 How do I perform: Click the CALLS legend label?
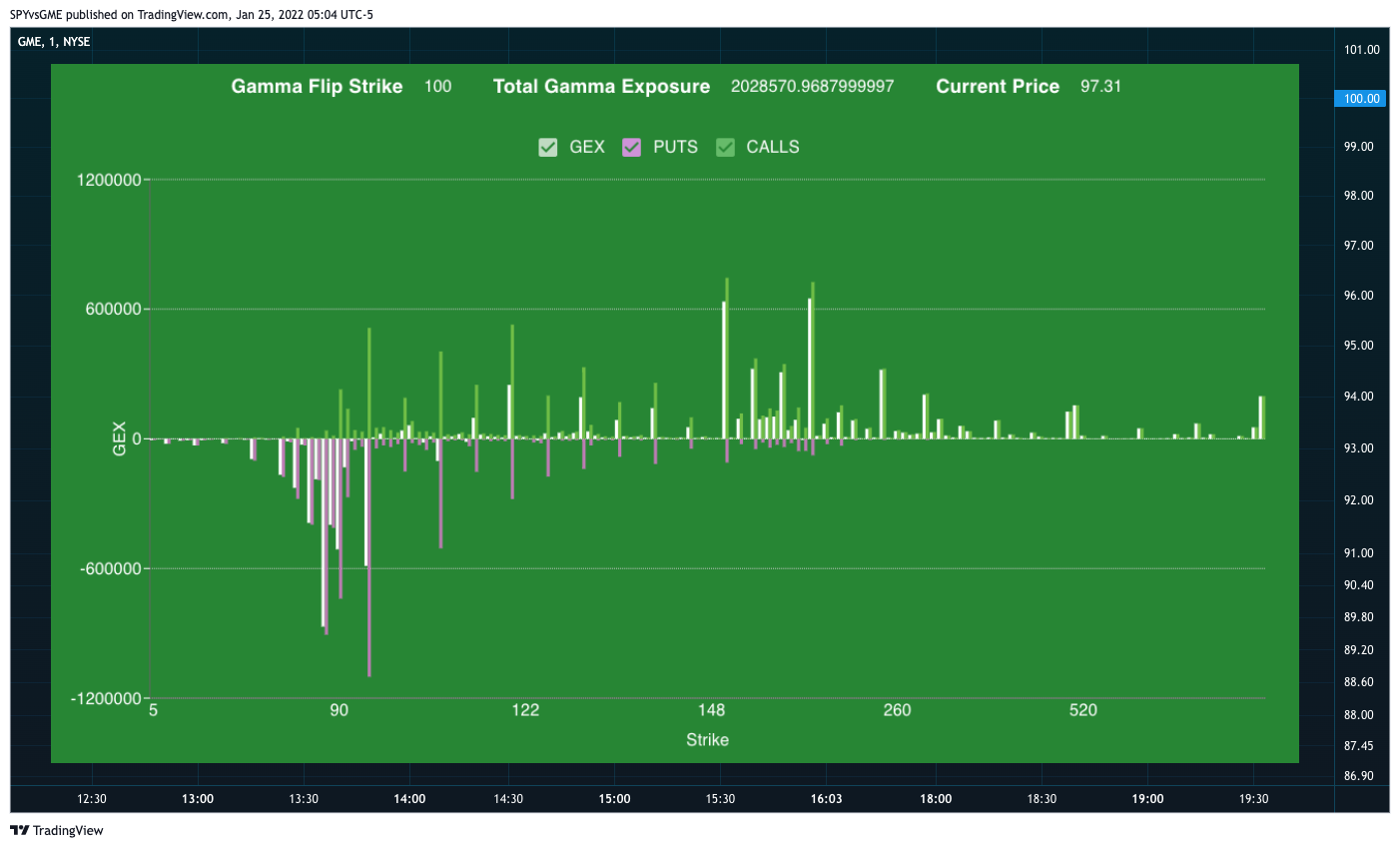(x=773, y=147)
